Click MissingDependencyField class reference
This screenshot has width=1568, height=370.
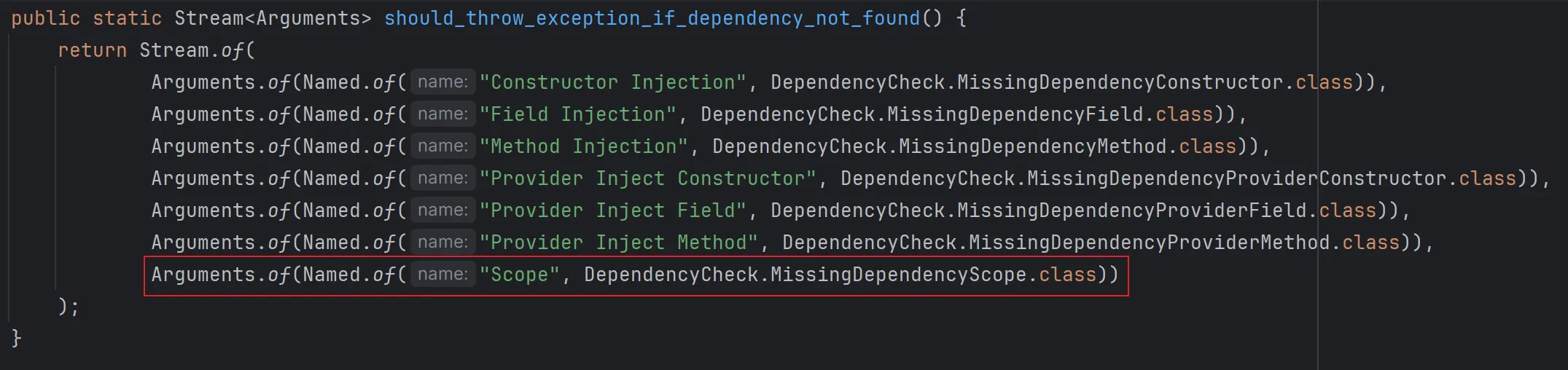click(1015, 114)
